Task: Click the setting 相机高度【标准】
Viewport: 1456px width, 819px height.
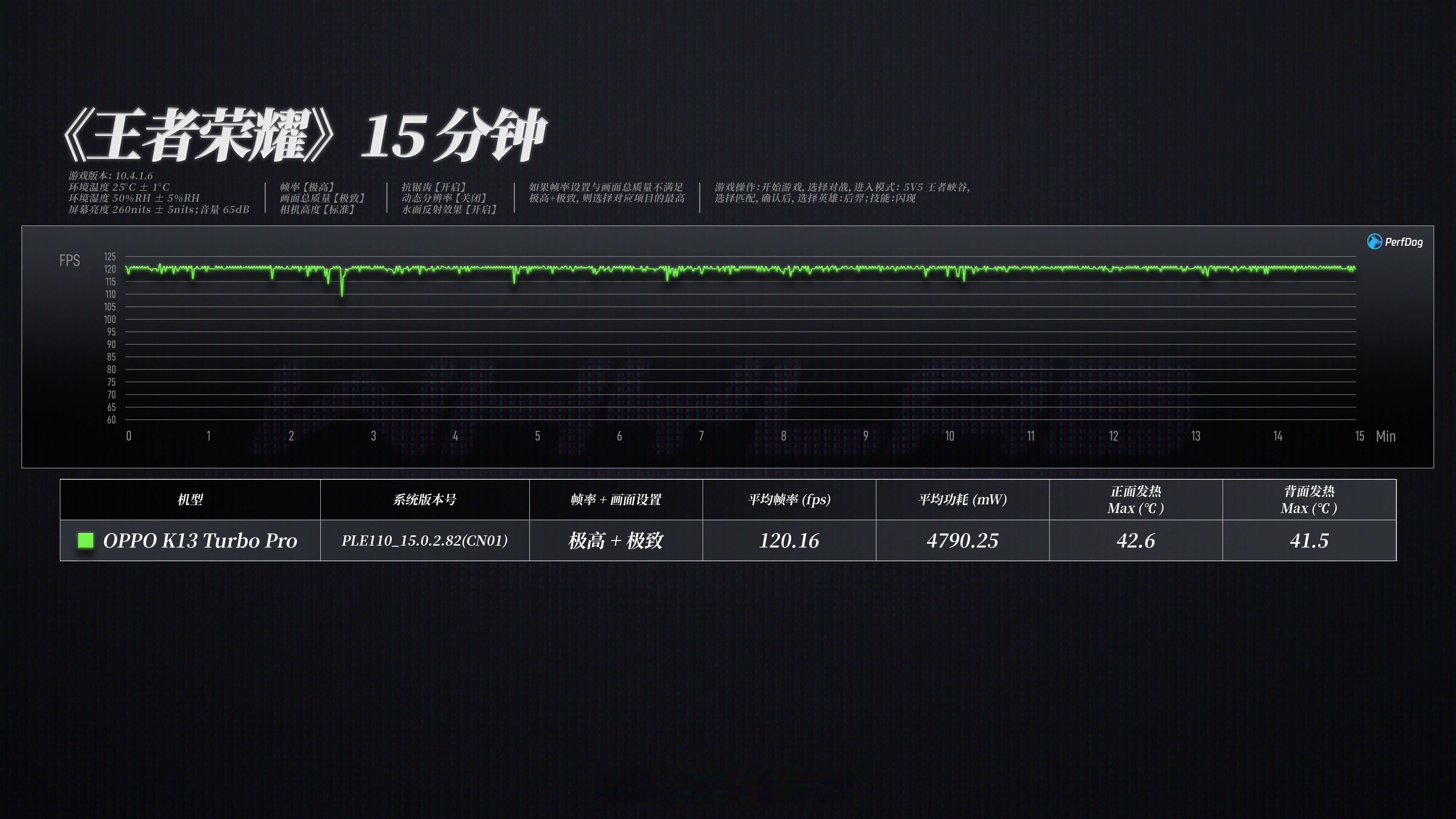Action: point(318,210)
